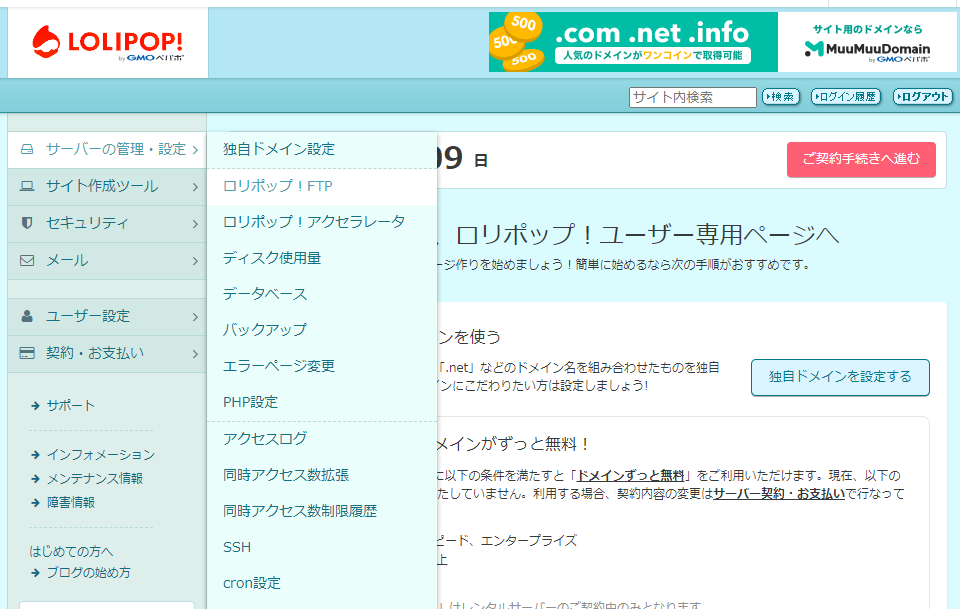This screenshot has width=960, height=609.
Task: Open the 契約・お支払い sidebar menu
Action: tap(107, 354)
